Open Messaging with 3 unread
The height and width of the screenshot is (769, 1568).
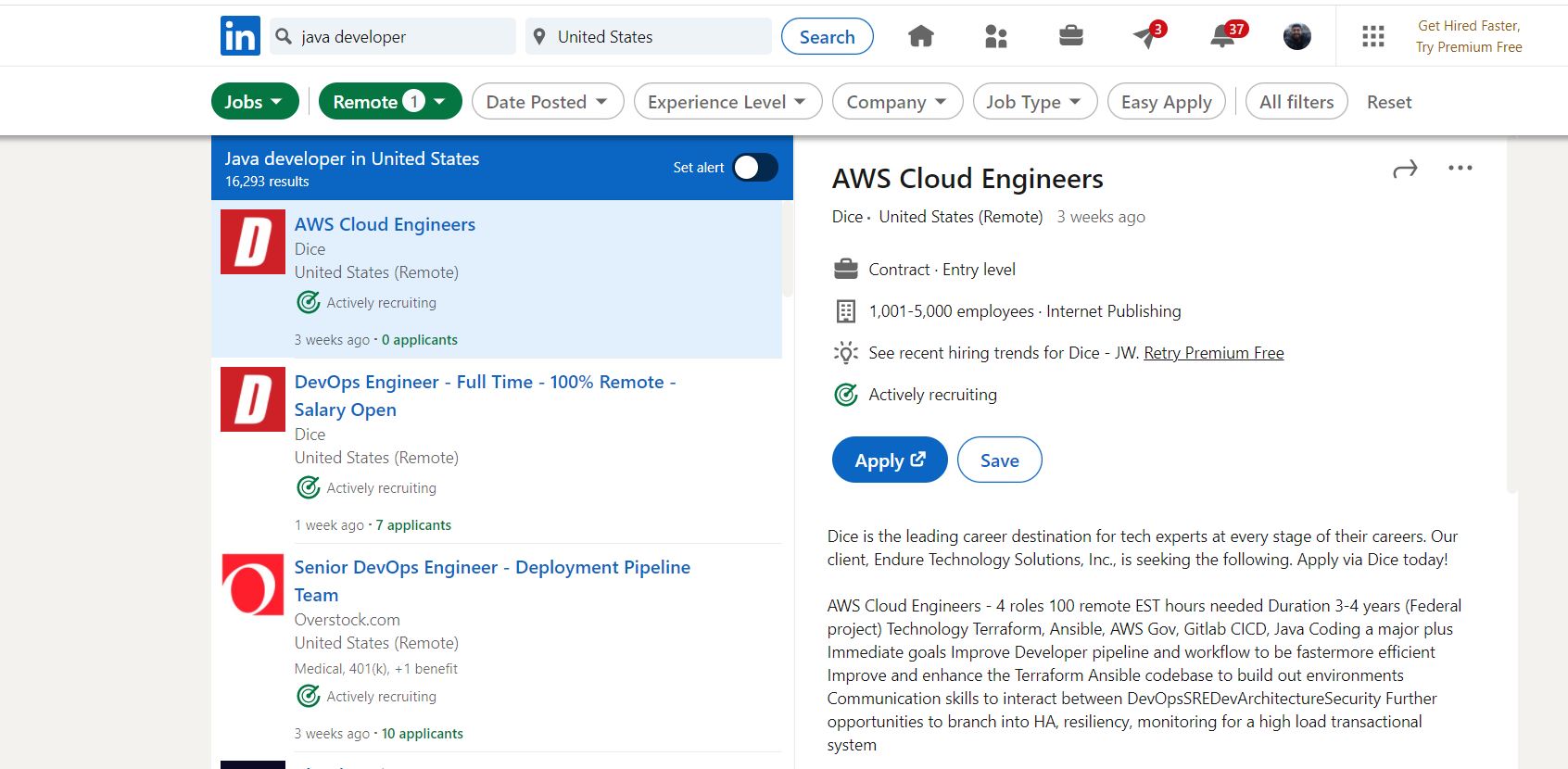point(1147,35)
